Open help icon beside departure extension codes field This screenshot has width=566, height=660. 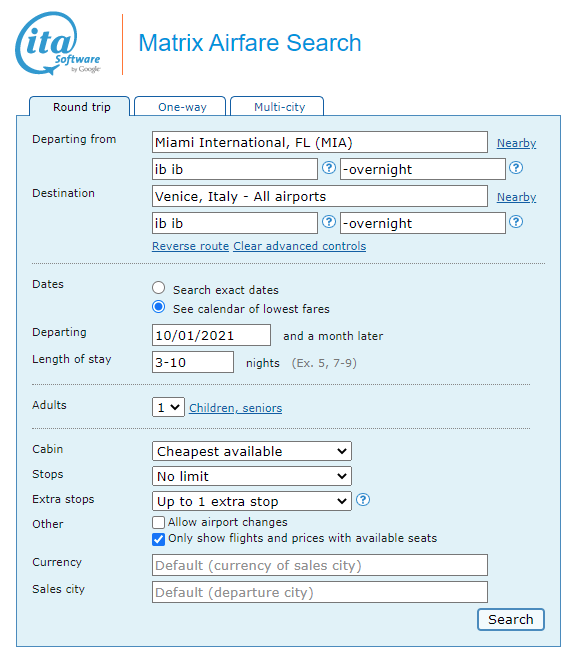click(516, 168)
